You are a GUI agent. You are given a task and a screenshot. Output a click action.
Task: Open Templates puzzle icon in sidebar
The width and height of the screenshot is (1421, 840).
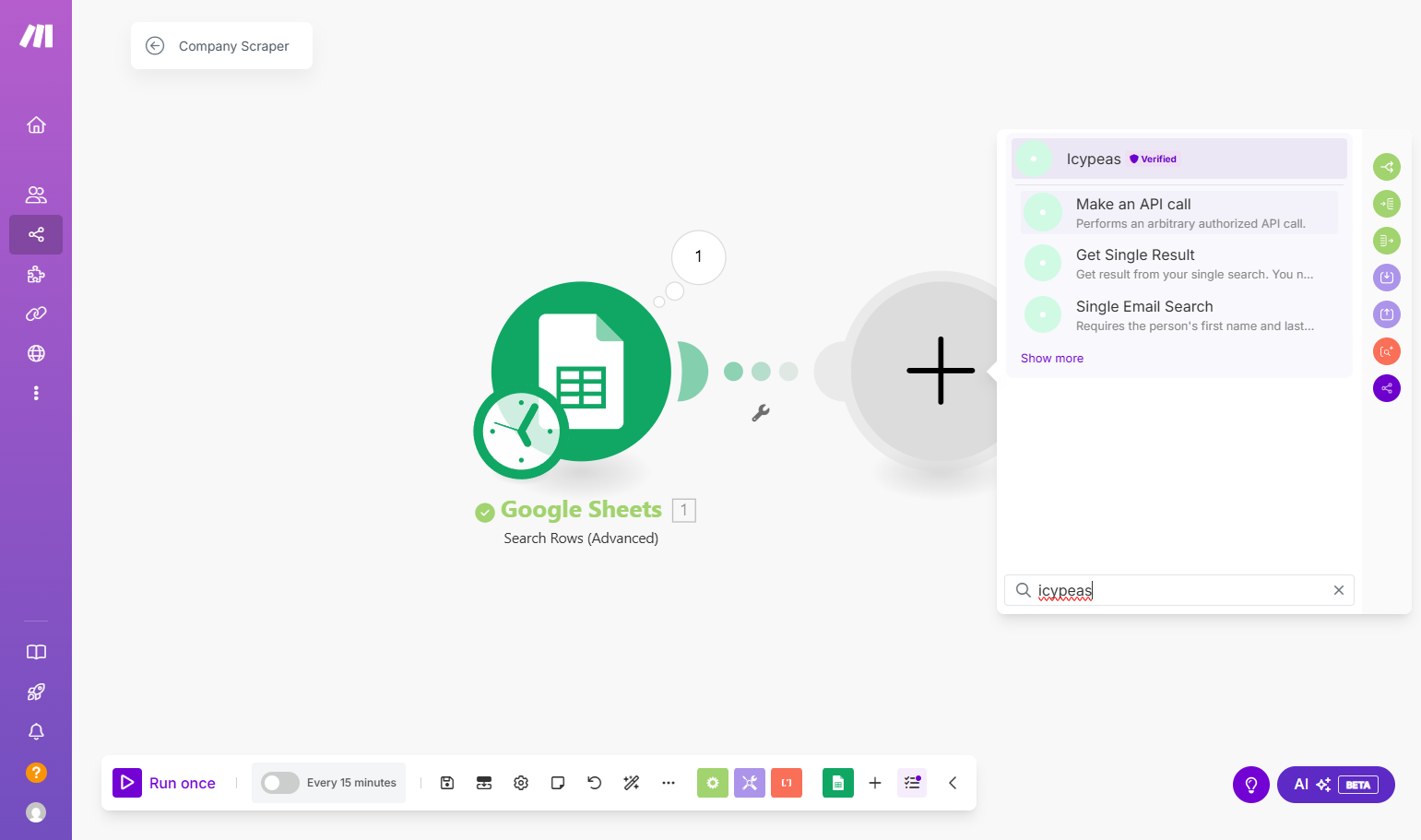(36, 274)
